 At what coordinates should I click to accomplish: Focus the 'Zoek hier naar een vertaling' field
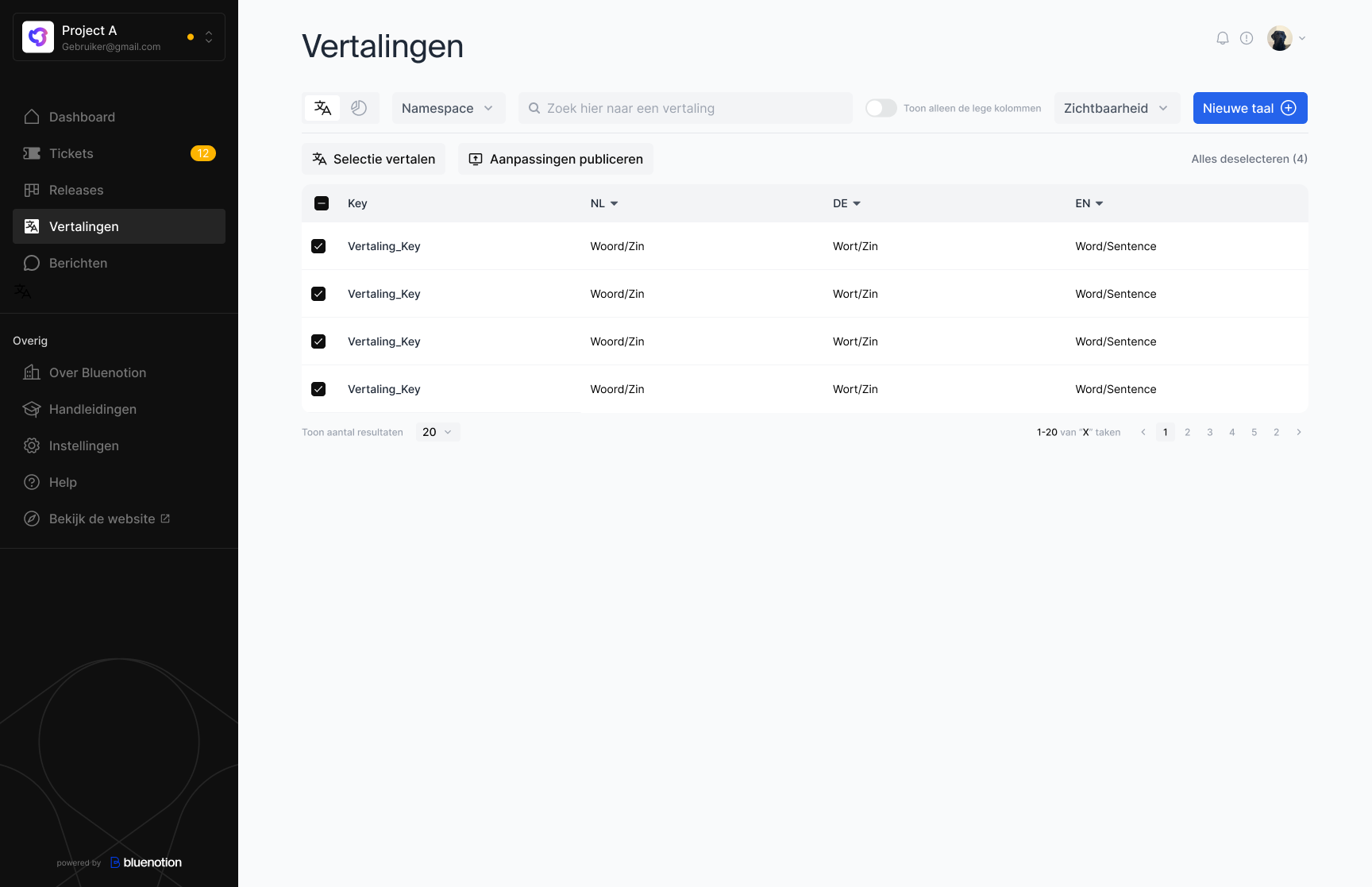coord(691,108)
